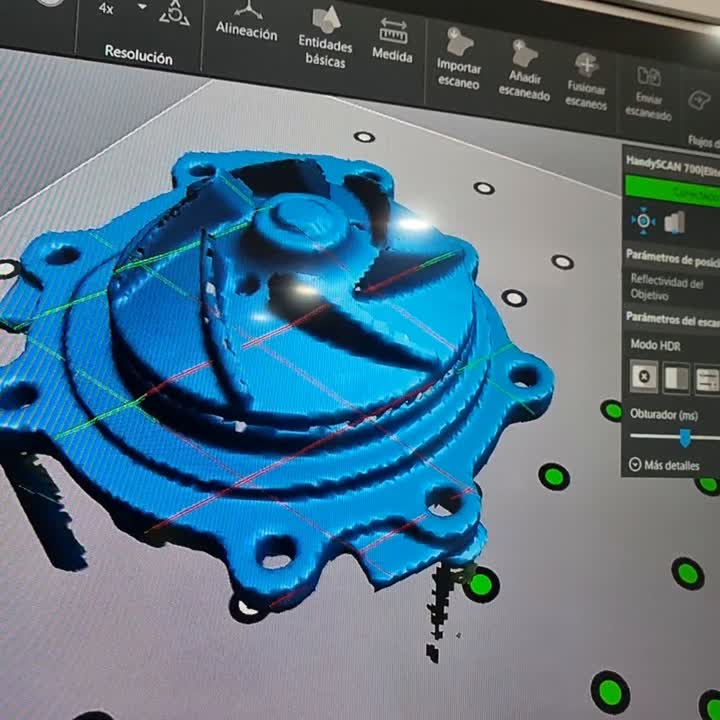The height and width of the screenshot is (720, 720).
Task: Open the Alineación tool
Action: (246, 22)
